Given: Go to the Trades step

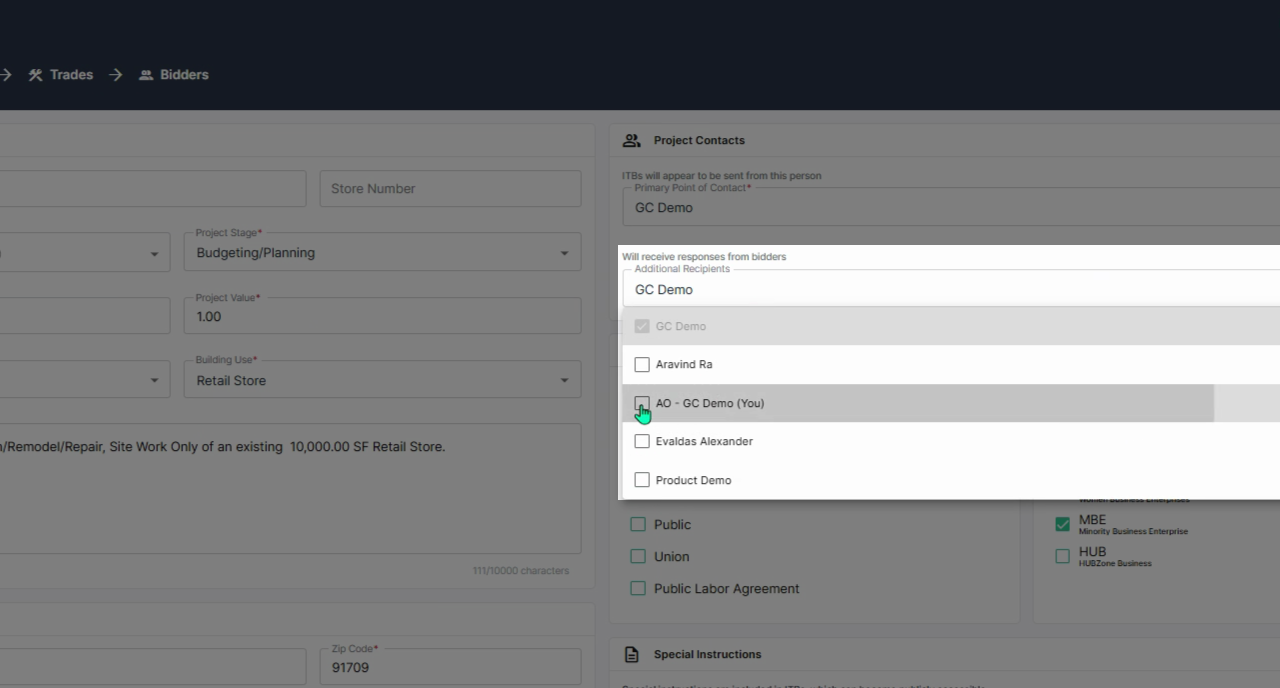Looking at the screenshot, I should click(x=71, y=75).
